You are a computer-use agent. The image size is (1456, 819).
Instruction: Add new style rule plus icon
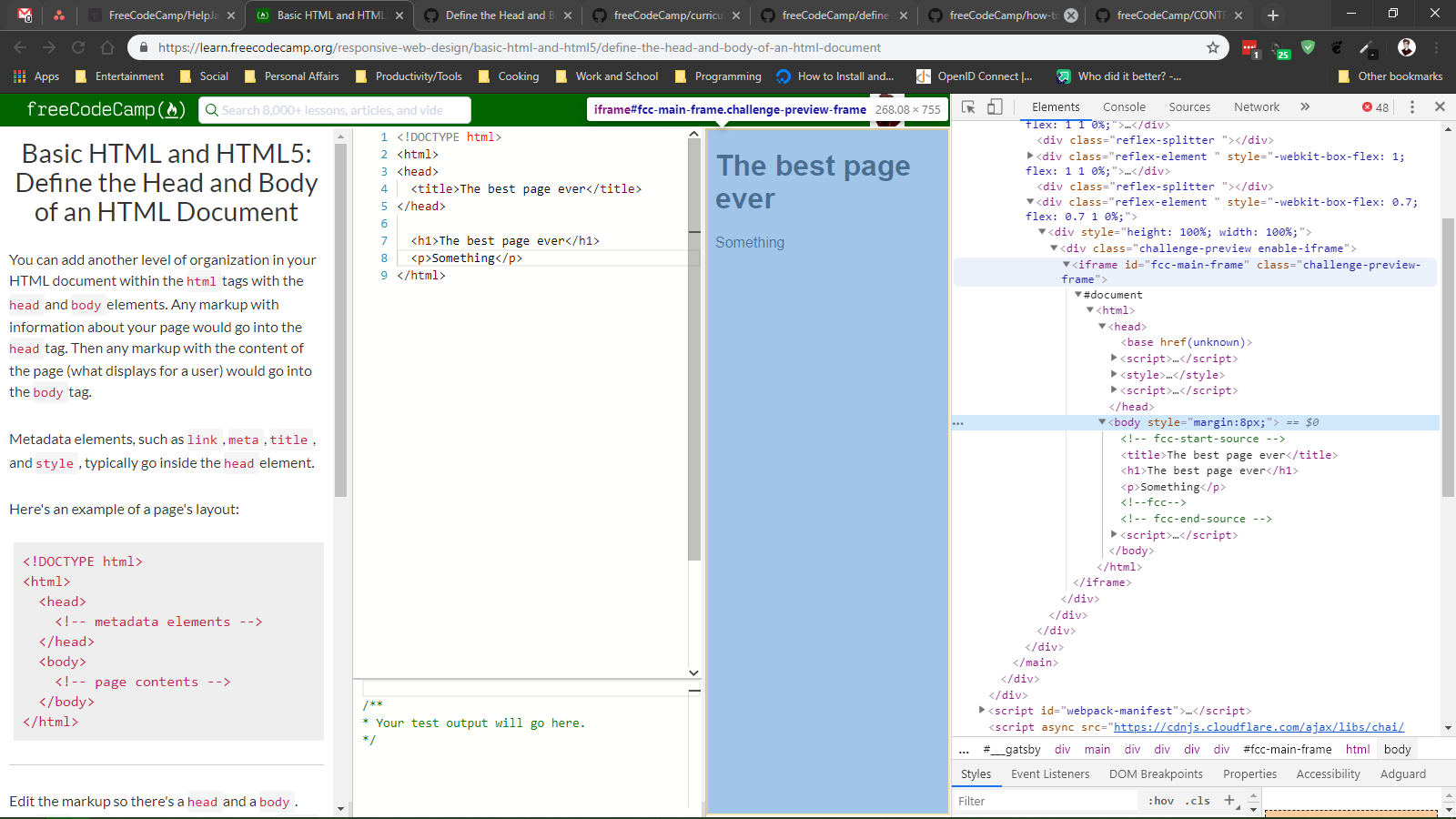click(1229, 800)
